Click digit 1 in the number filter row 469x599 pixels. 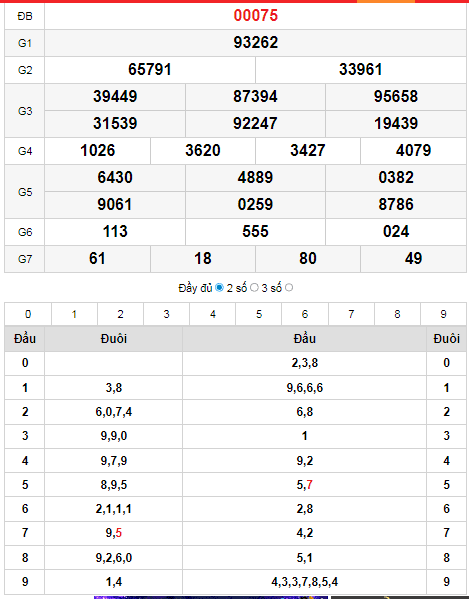(x=74, y=314)
